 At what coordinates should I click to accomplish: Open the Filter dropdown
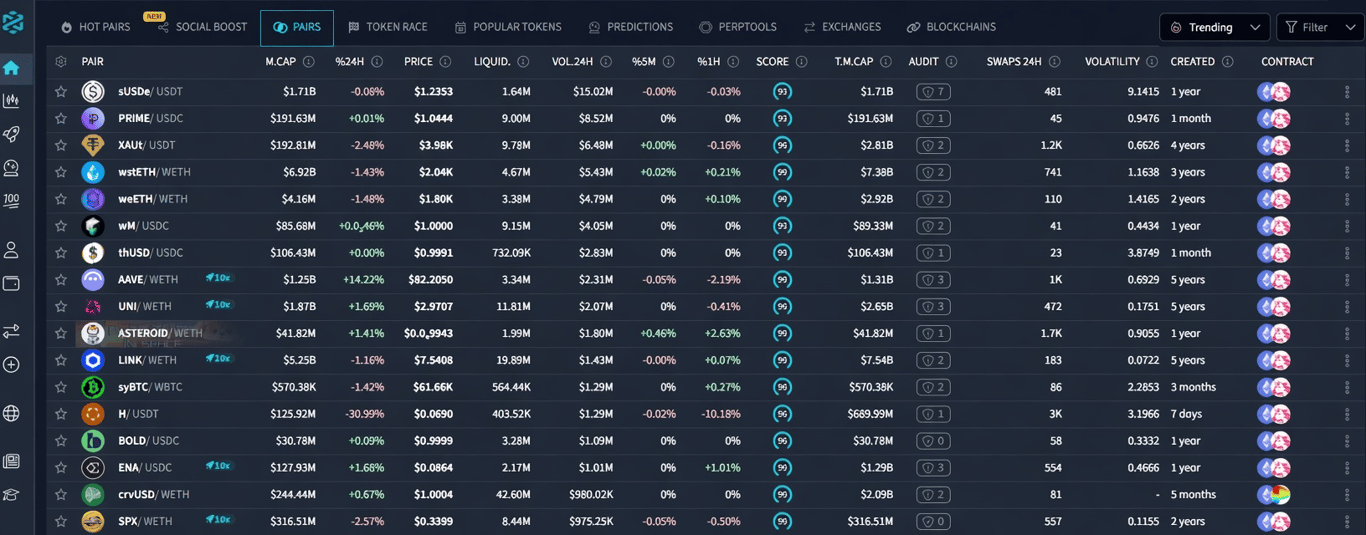(x=1320, y=27)
